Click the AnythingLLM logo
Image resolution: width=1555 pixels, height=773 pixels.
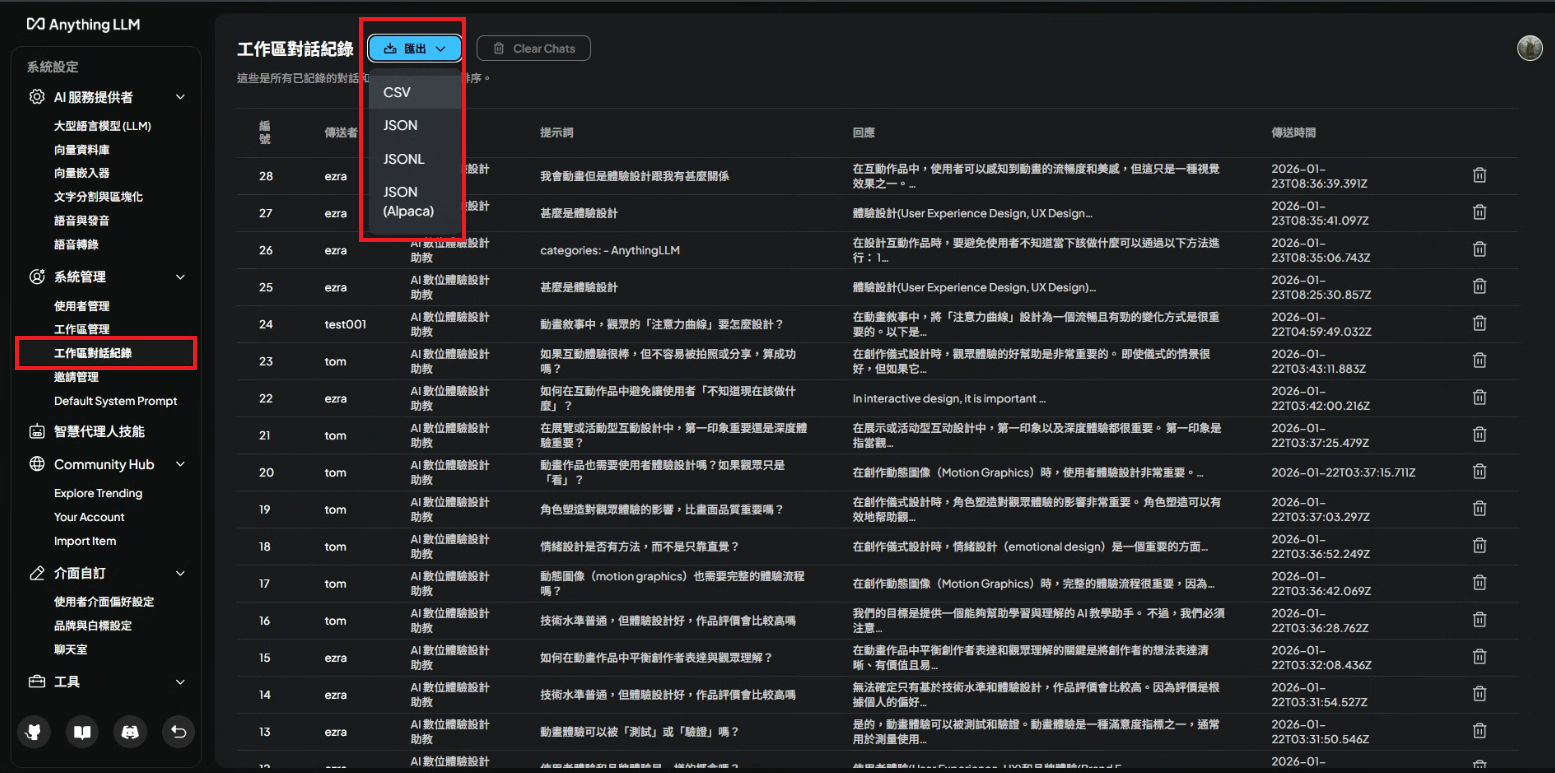pos(83,24)
